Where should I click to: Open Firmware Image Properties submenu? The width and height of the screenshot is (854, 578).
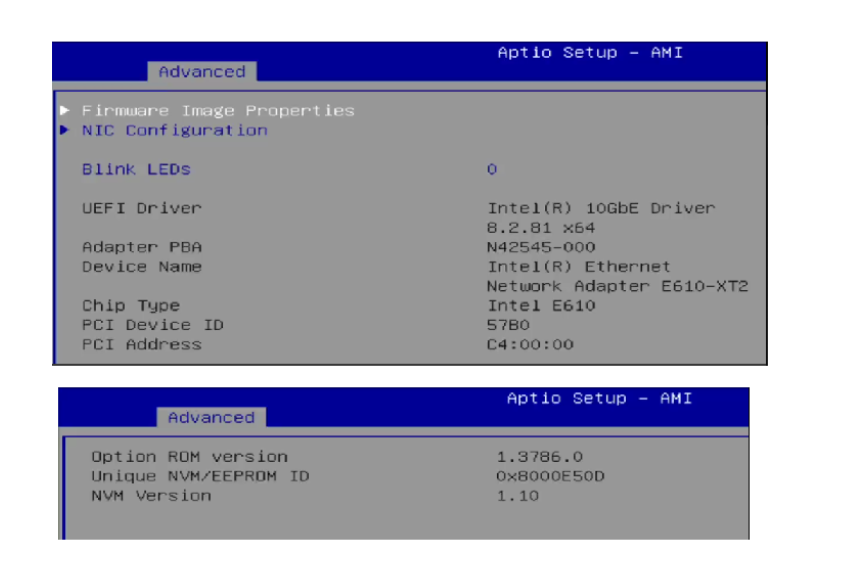[x=218, y=111]
